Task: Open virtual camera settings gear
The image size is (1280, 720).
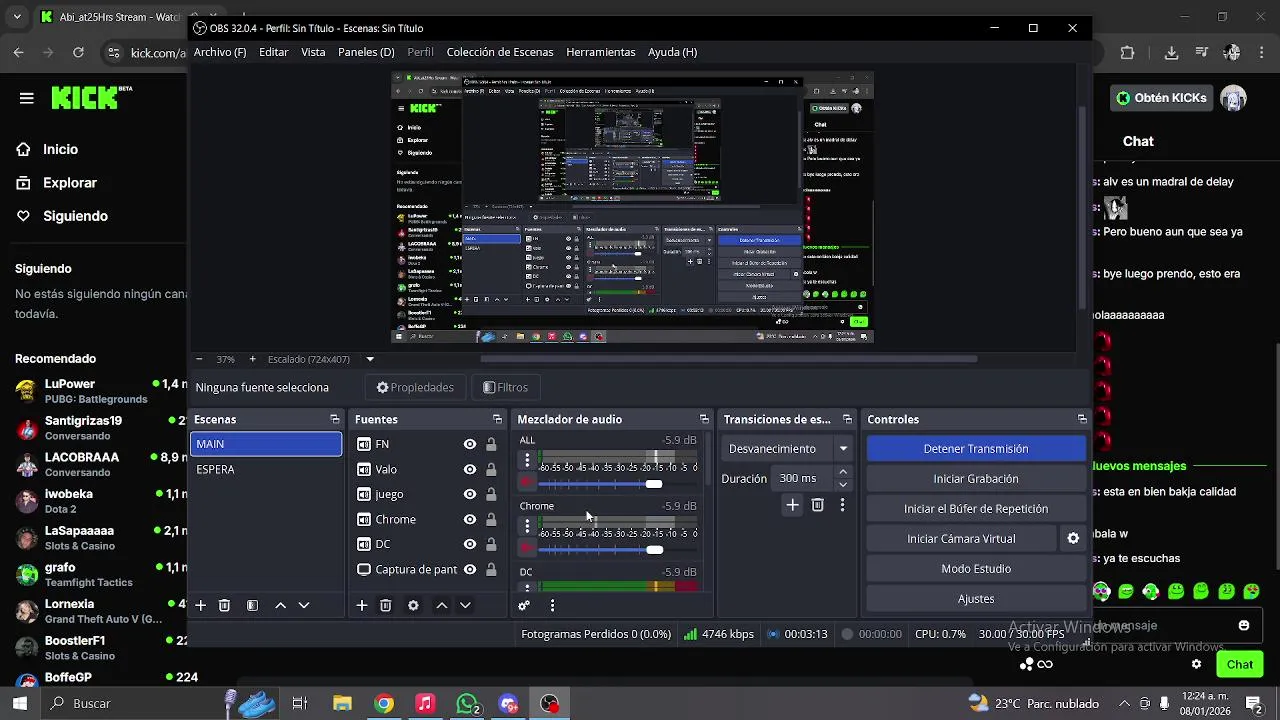Action: click(x=1073, y=538)
